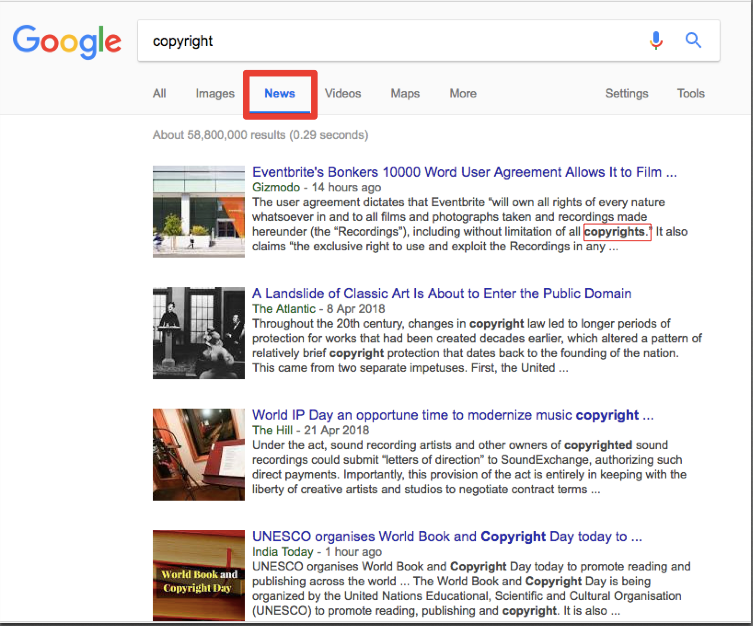Click the Gizmodo source label

tap(276, 187)
